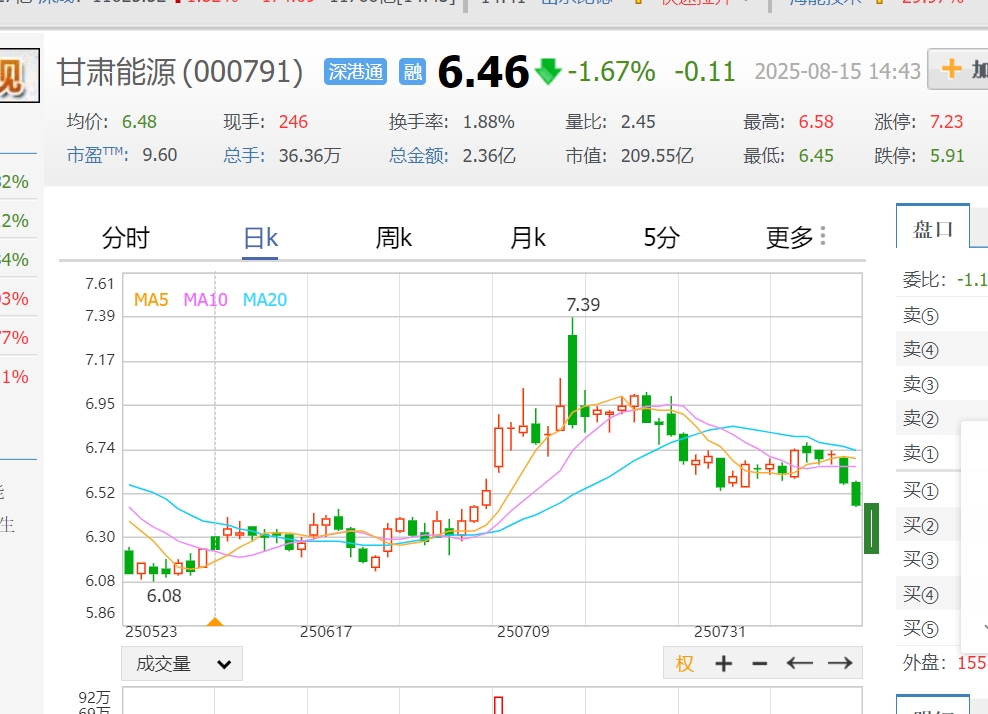Click the MA10 legend label
This screenshot has width=988, height=714.
coord(205,300)
